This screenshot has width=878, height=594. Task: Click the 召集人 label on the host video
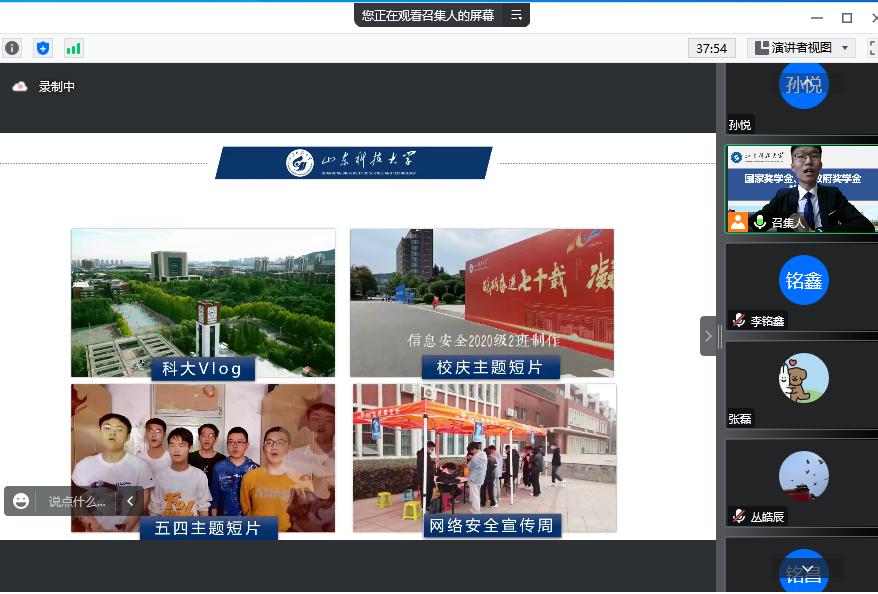tap(788, 223)
